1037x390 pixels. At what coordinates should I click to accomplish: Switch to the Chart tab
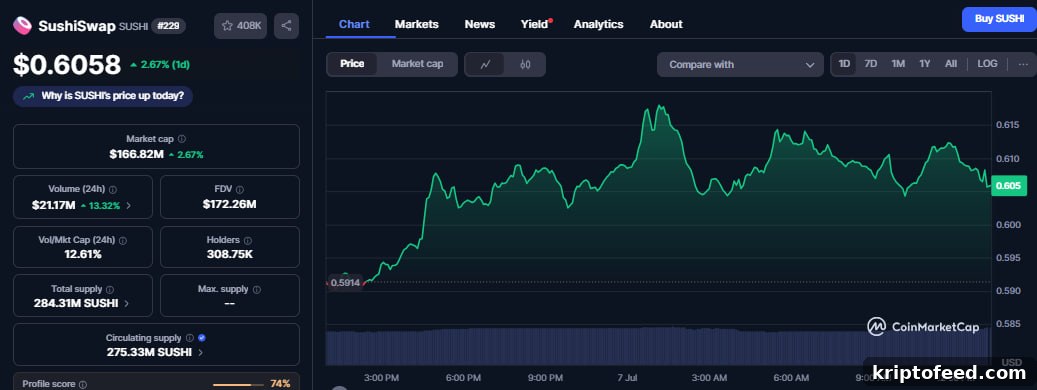point(354,24)
